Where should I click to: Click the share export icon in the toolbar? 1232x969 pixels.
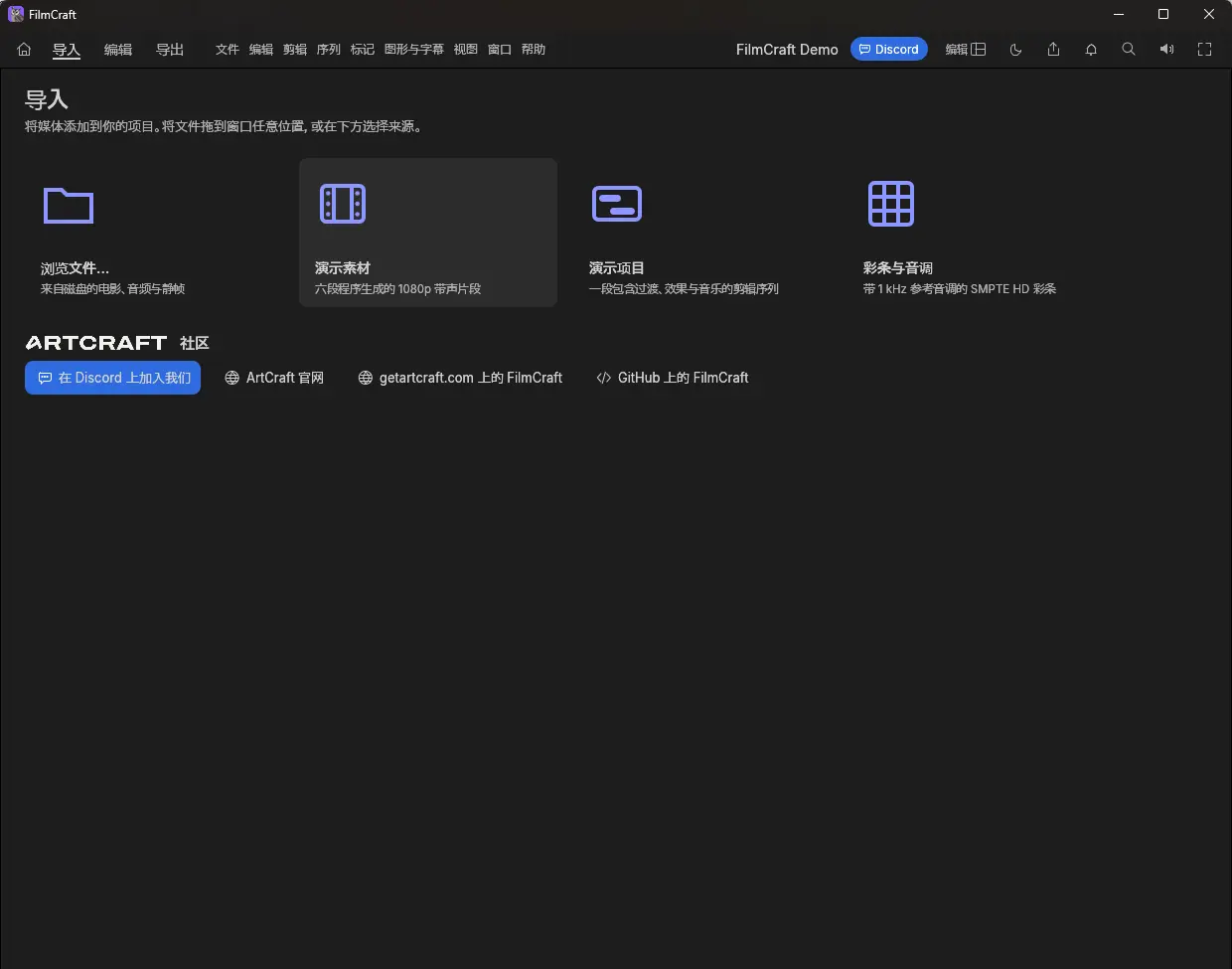(1053, 49)
